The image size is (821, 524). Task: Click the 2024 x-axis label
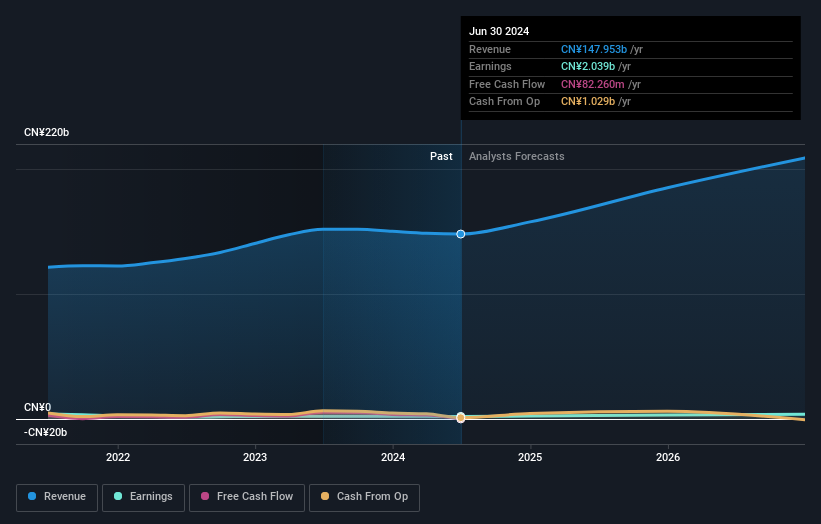pos(393,457)
